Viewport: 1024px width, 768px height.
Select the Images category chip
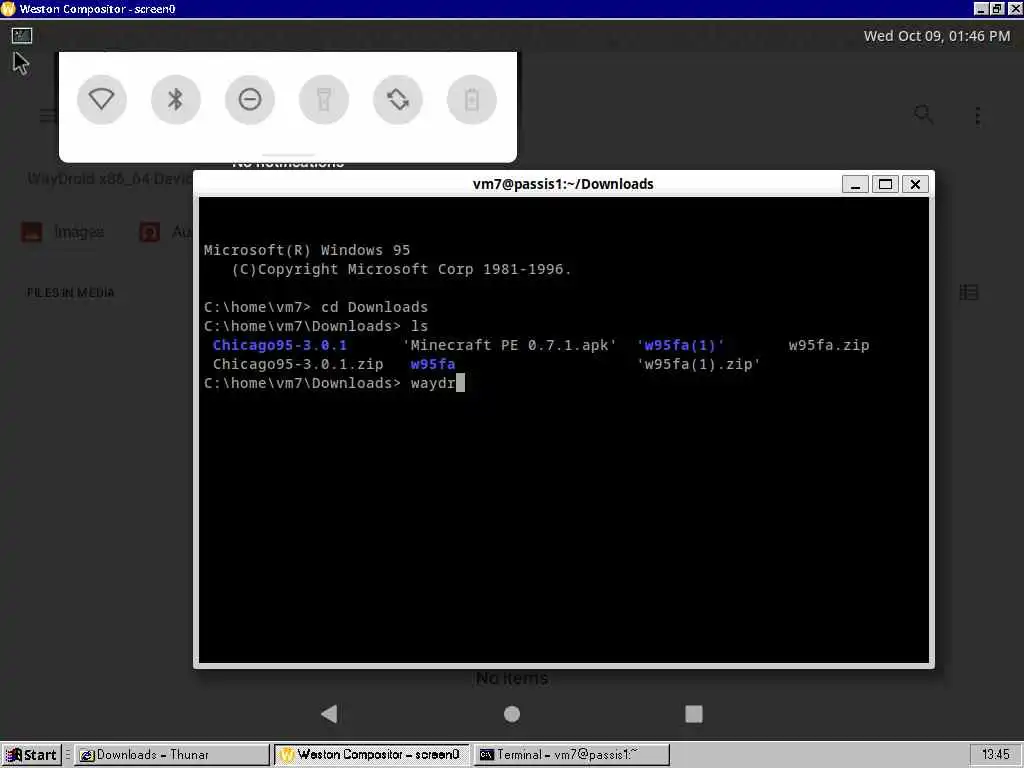[x=63, y=232]
